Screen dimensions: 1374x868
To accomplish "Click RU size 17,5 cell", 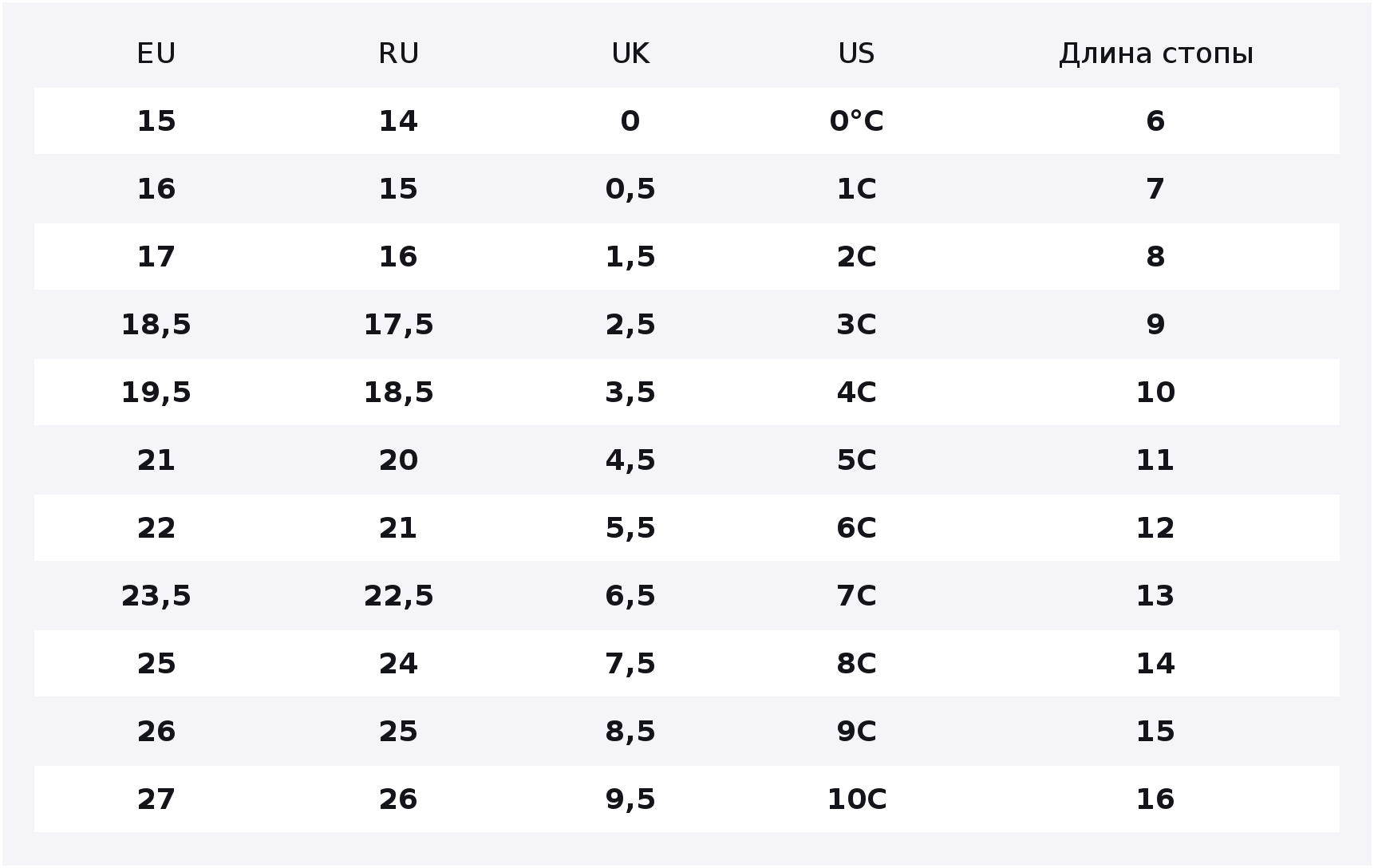I will coord(398,325).
